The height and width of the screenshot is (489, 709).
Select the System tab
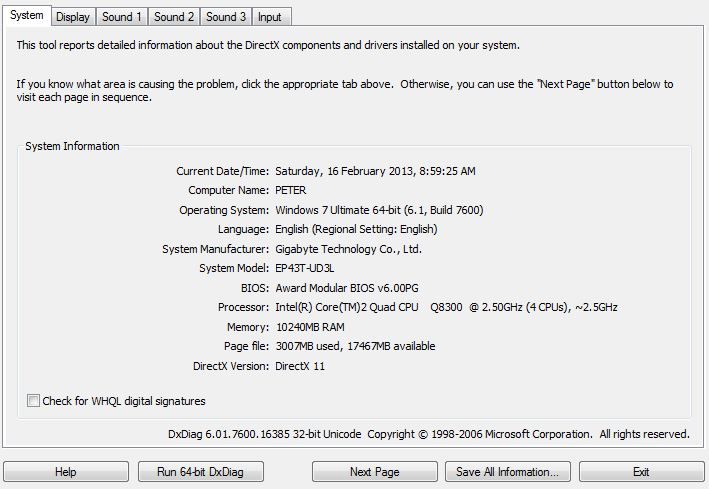click(x=26, y=16)
